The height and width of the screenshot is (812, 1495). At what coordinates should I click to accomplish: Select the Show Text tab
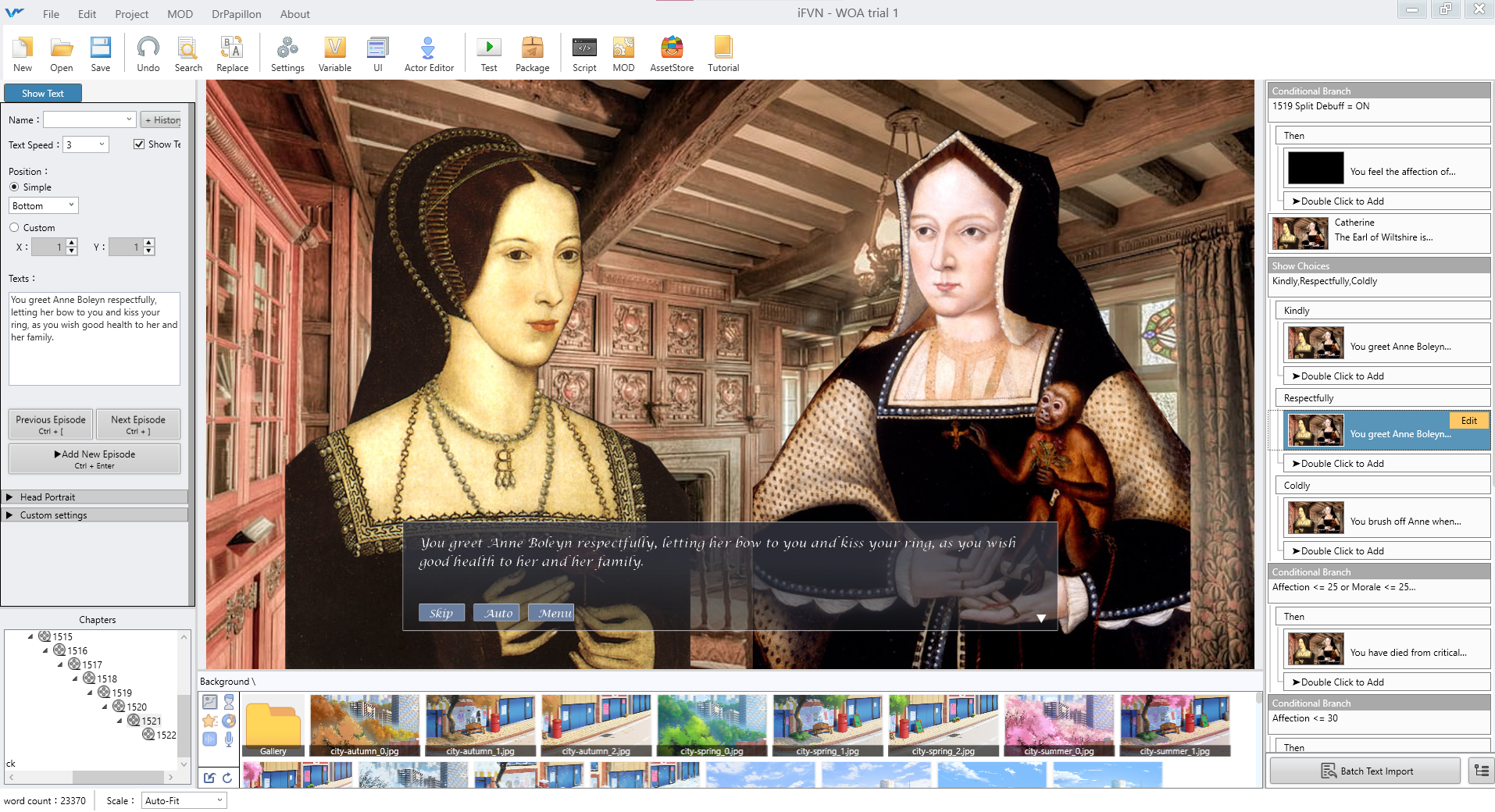[x=43, y=93]
